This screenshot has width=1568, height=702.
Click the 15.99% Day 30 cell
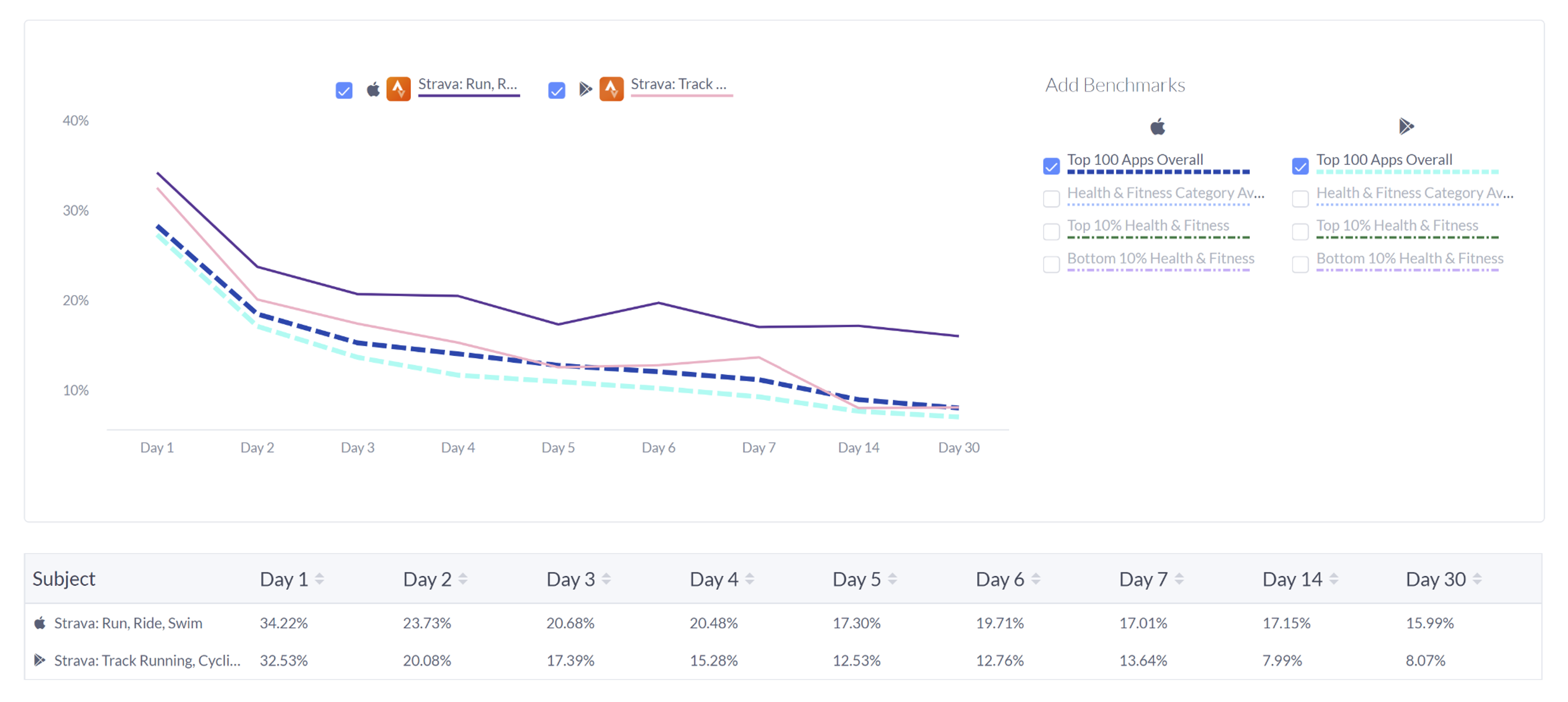click(1430, 623)
